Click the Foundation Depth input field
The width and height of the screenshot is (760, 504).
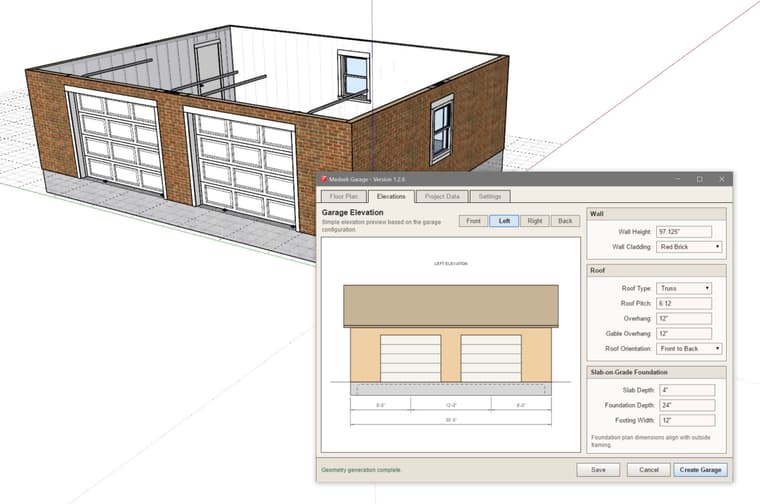687,405
